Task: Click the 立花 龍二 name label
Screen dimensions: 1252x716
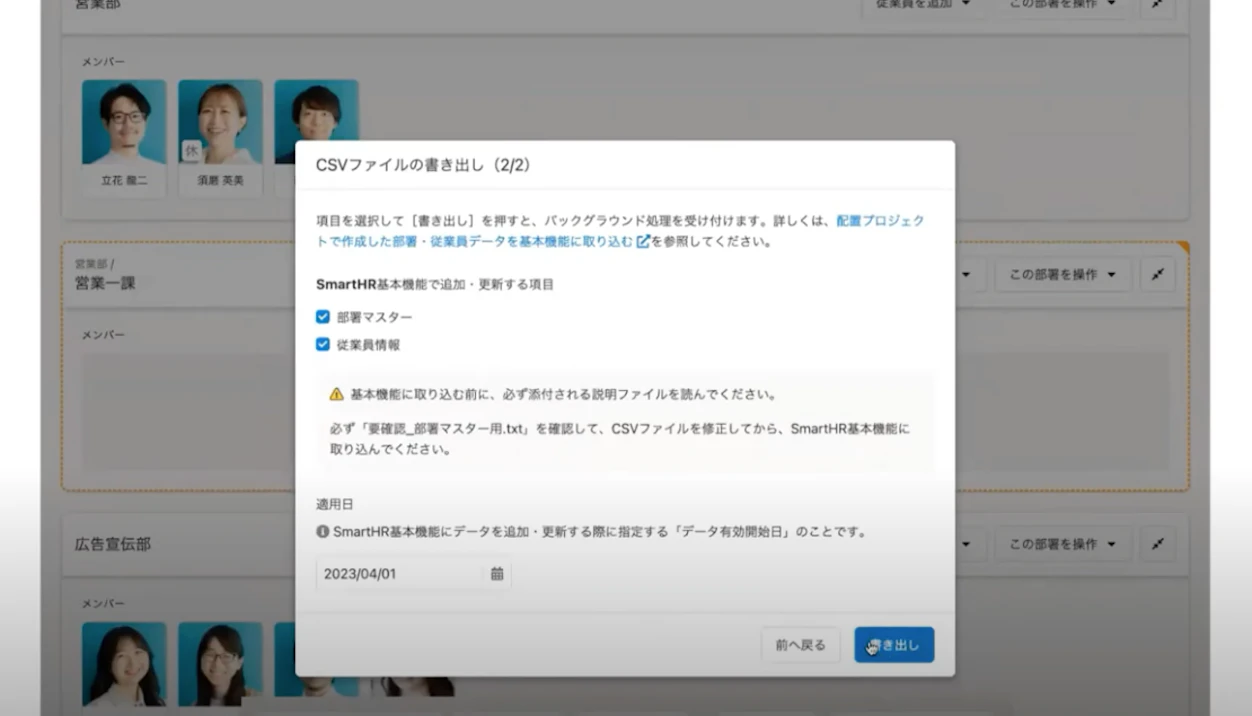Action: [124, 180]
